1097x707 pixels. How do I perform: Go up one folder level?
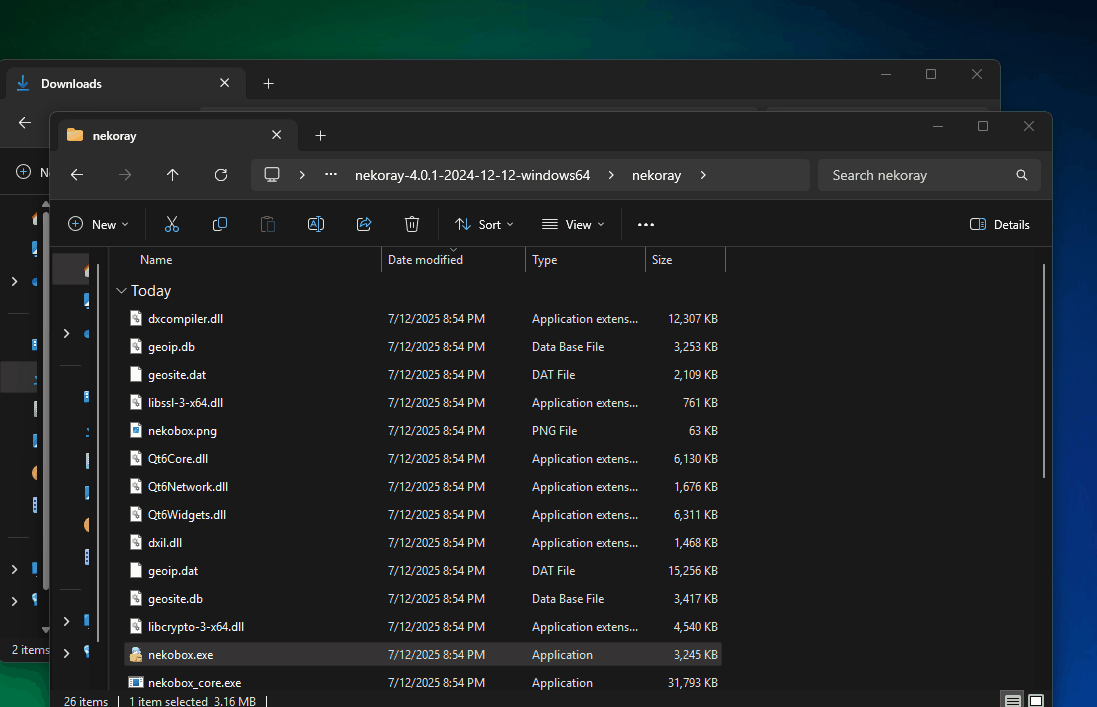[x=173, y=175]
